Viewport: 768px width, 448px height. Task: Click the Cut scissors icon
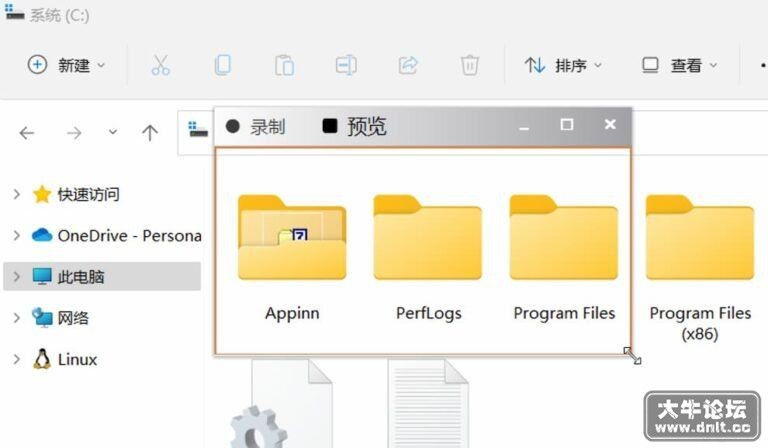point(161,65)
